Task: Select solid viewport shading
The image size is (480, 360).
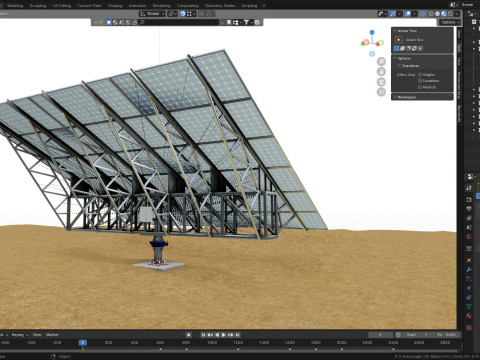Action: coord(437,14)
